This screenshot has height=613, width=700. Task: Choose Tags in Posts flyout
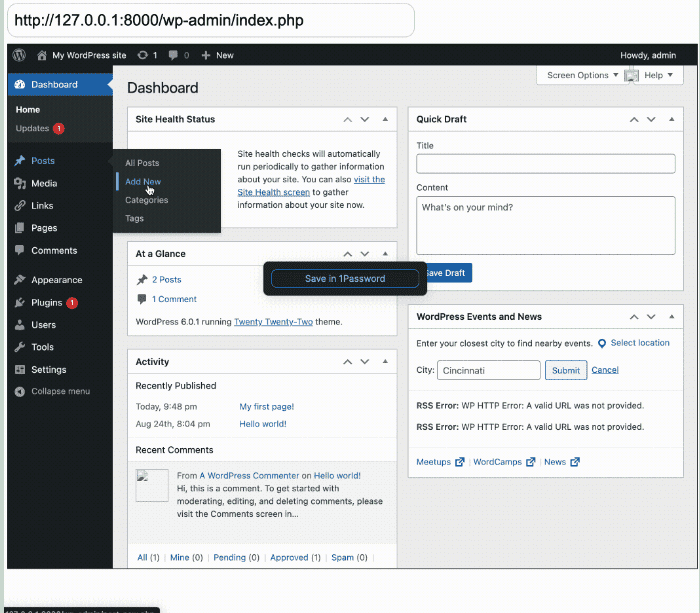click(x=134, y=218)
